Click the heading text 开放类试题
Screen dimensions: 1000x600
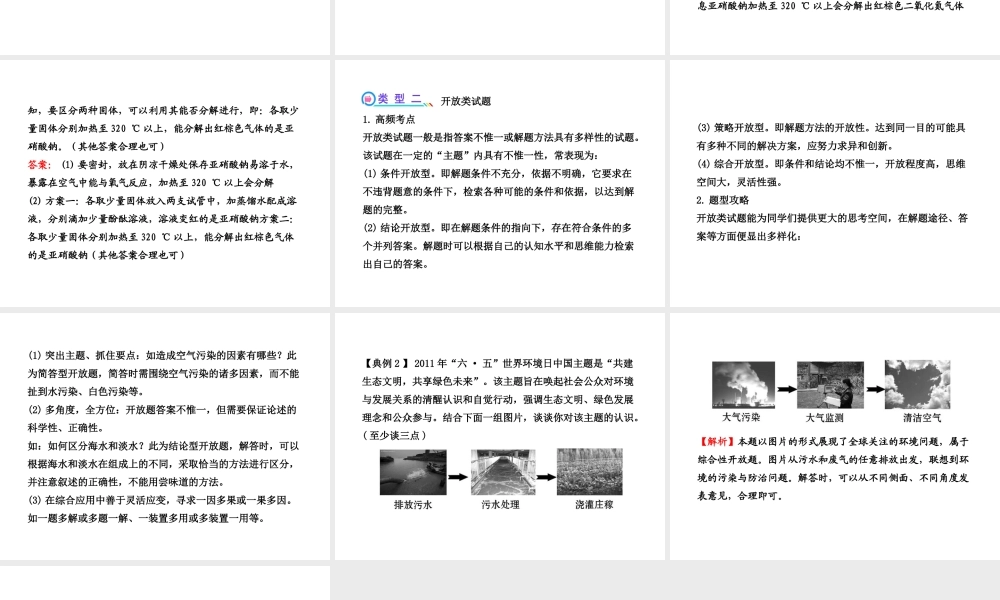[466, 101]
